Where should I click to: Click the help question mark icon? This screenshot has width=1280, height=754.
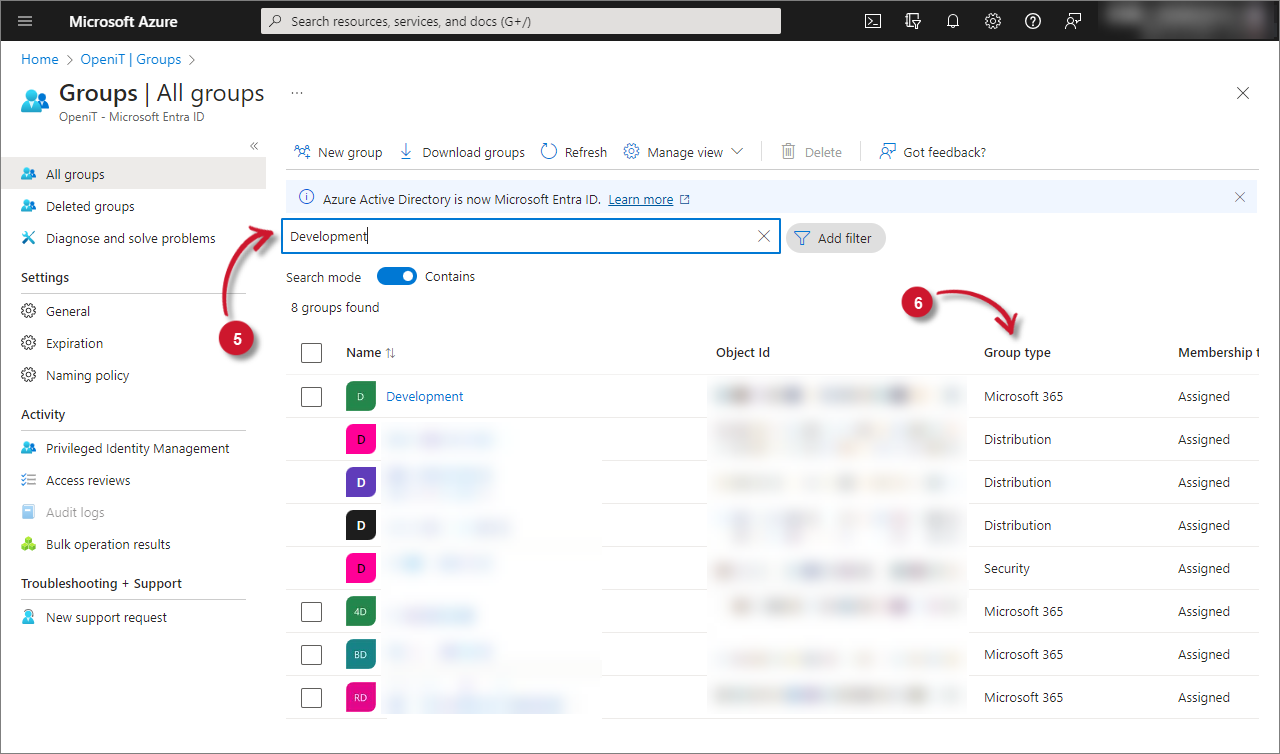pyautogui.click(x=1032, y=20)
